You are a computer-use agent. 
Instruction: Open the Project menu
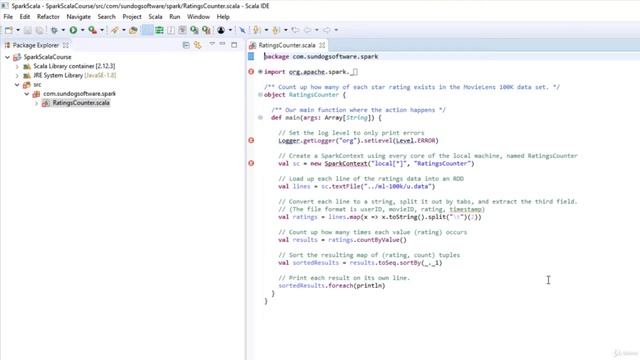pyautogui.click(x=132, y=17)
